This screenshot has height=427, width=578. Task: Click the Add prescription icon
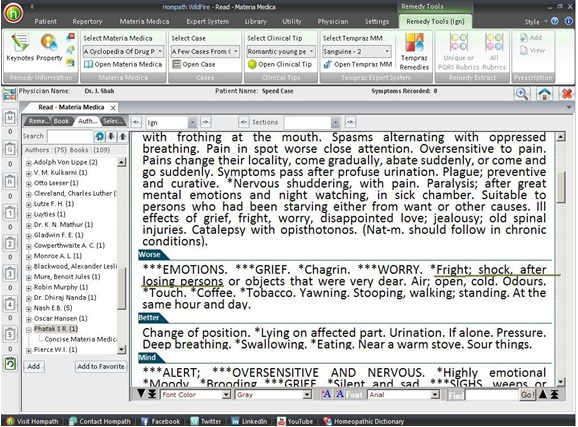(x=531, y=38)
